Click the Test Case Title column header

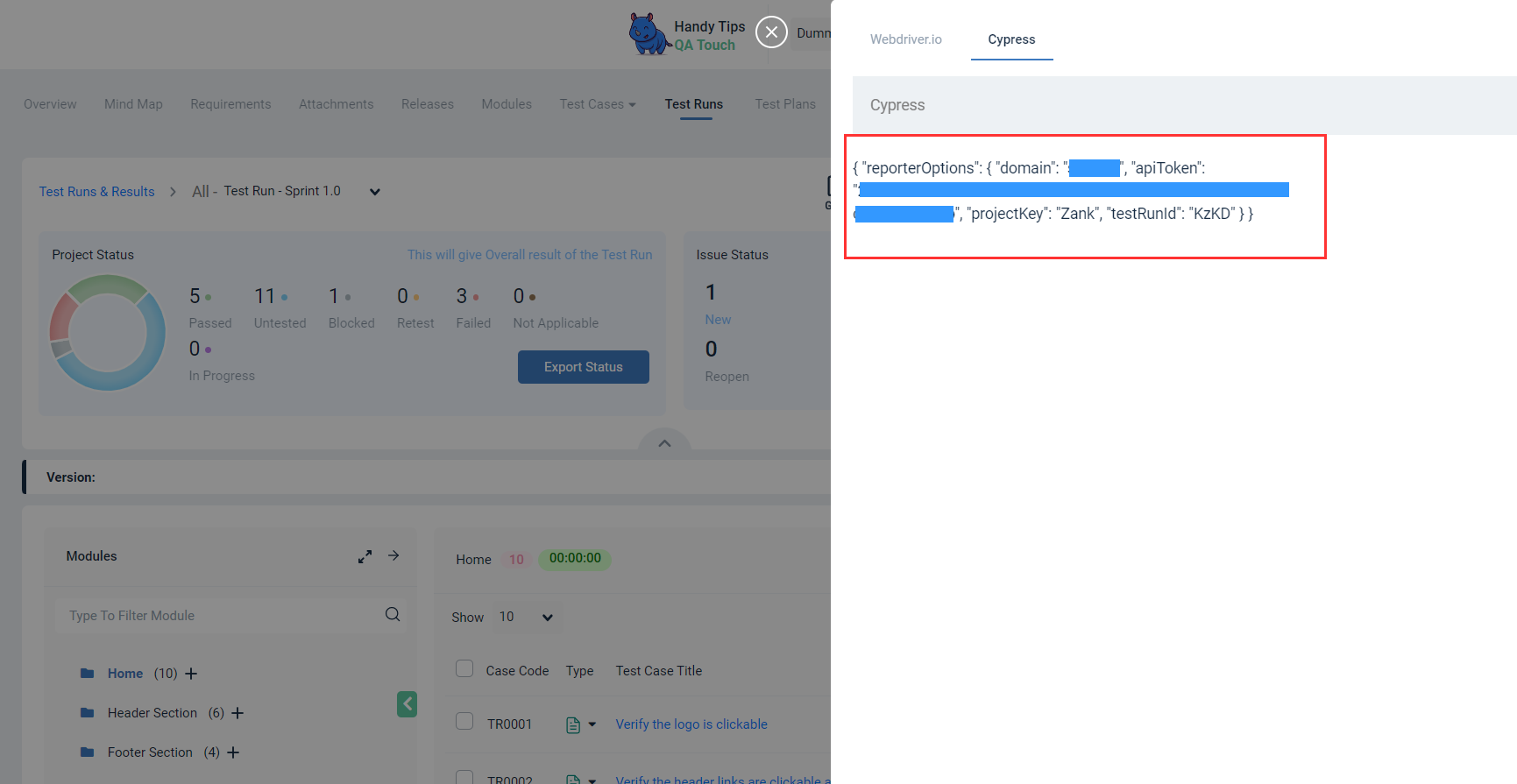(658, 671)
